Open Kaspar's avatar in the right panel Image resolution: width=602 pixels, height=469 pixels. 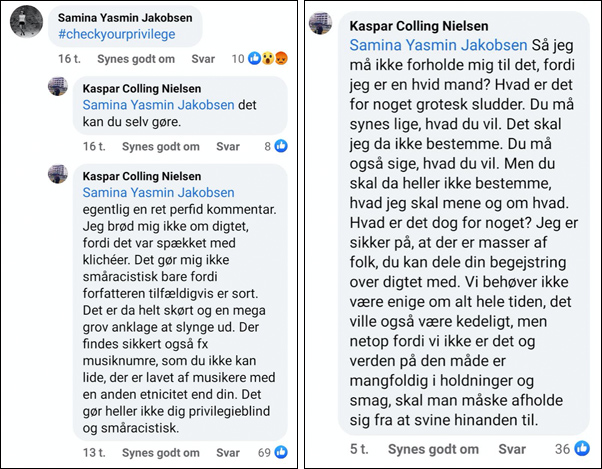tap(321, 23)
